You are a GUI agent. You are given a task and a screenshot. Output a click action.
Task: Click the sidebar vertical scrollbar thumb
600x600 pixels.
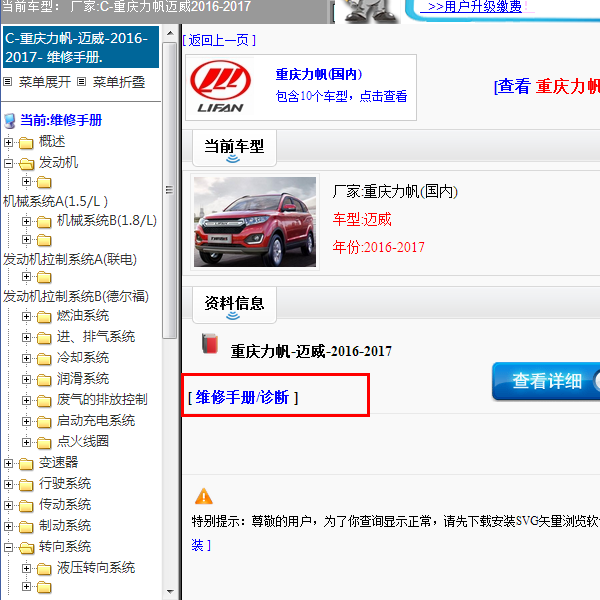[x=170, y=190]
